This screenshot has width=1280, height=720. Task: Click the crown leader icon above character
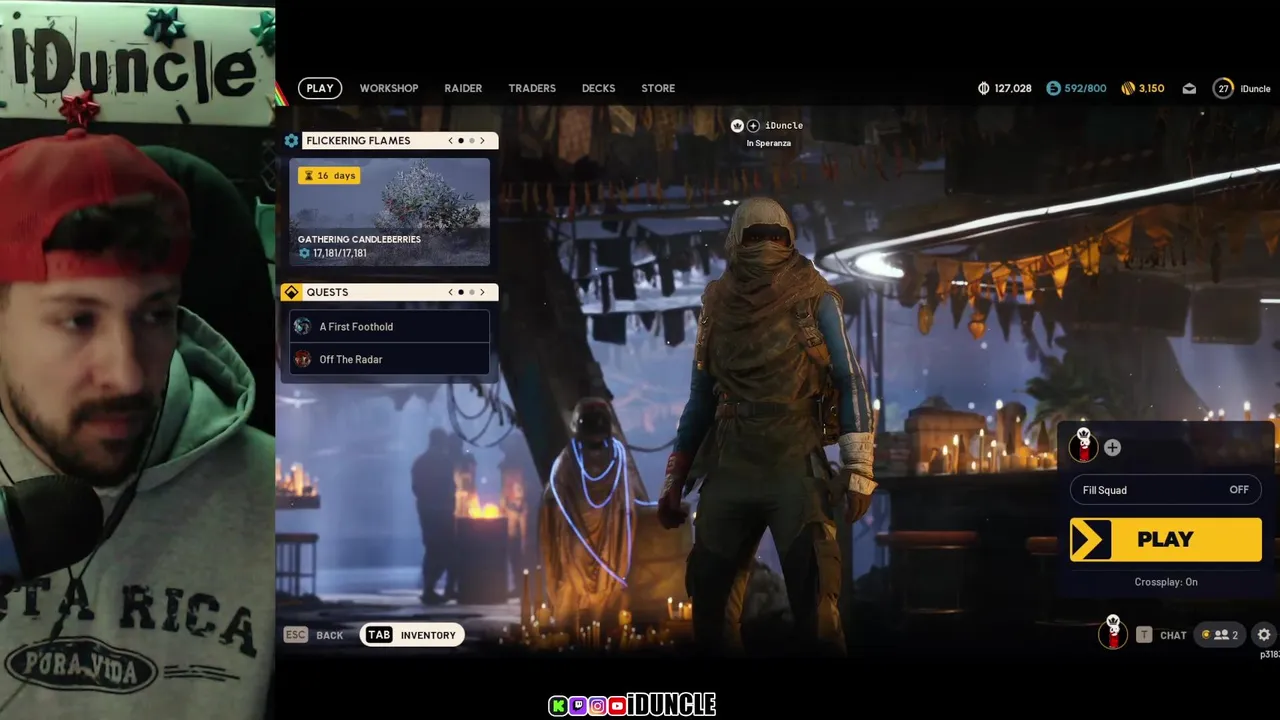coord(737,126)
